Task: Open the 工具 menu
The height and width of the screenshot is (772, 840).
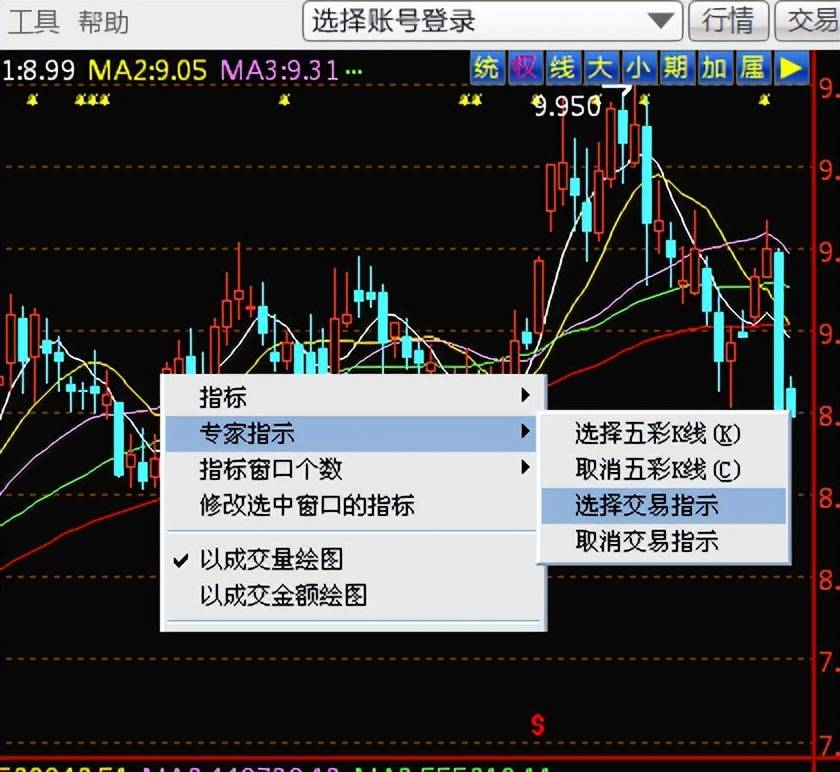Action: [33, 23]
